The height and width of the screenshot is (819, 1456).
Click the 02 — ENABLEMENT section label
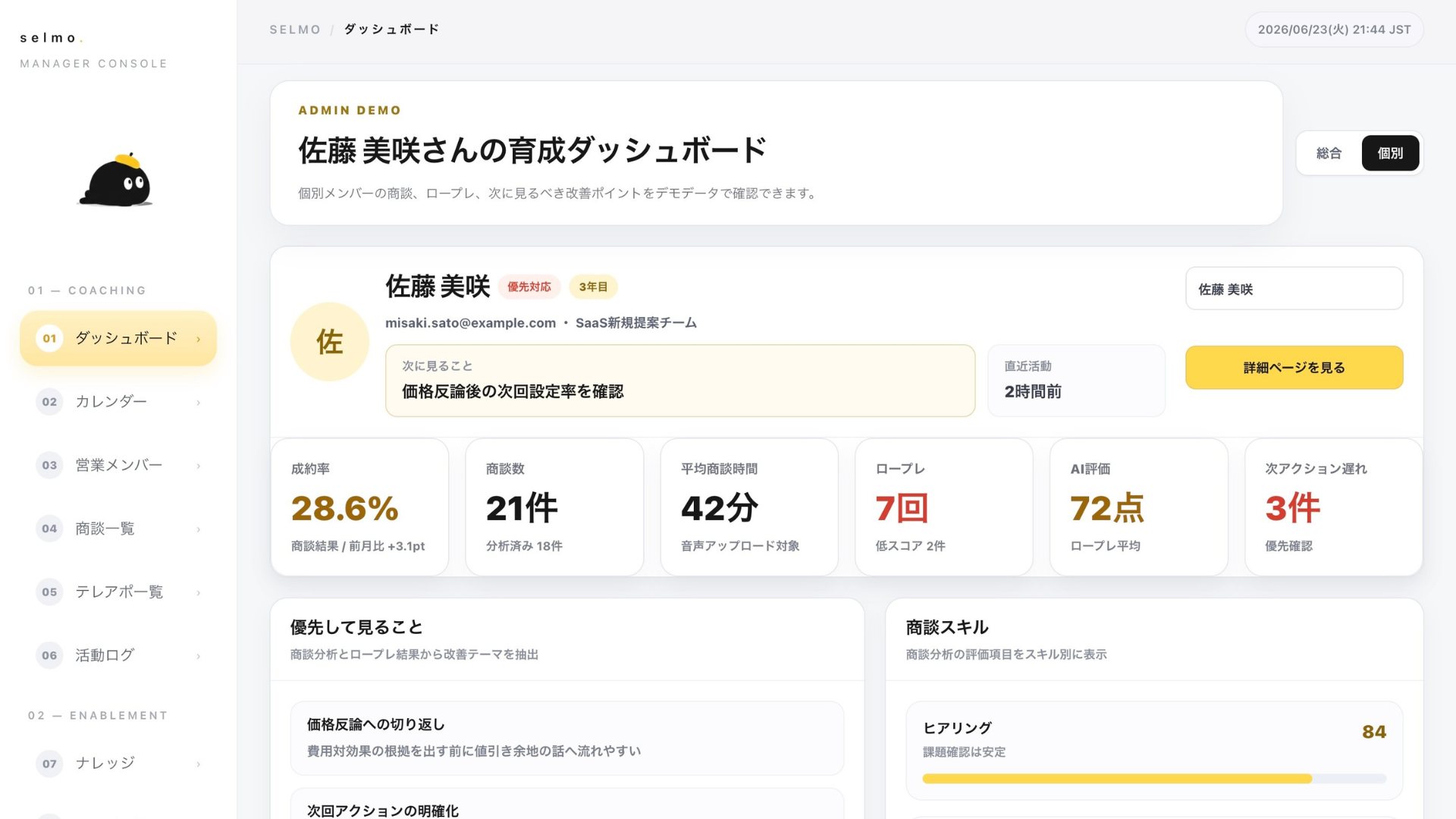(x=98, y=716)
